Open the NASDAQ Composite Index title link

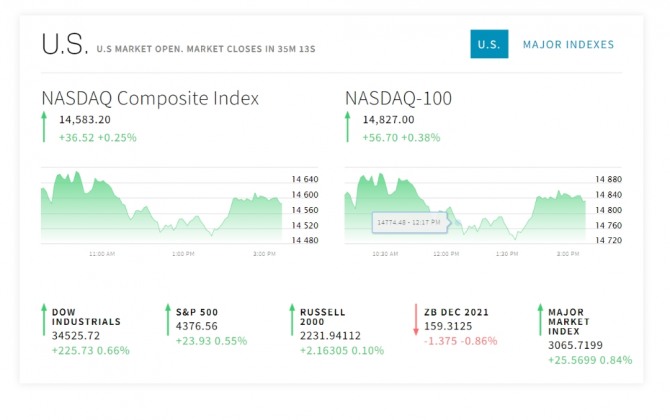click(x=150, y=98)
